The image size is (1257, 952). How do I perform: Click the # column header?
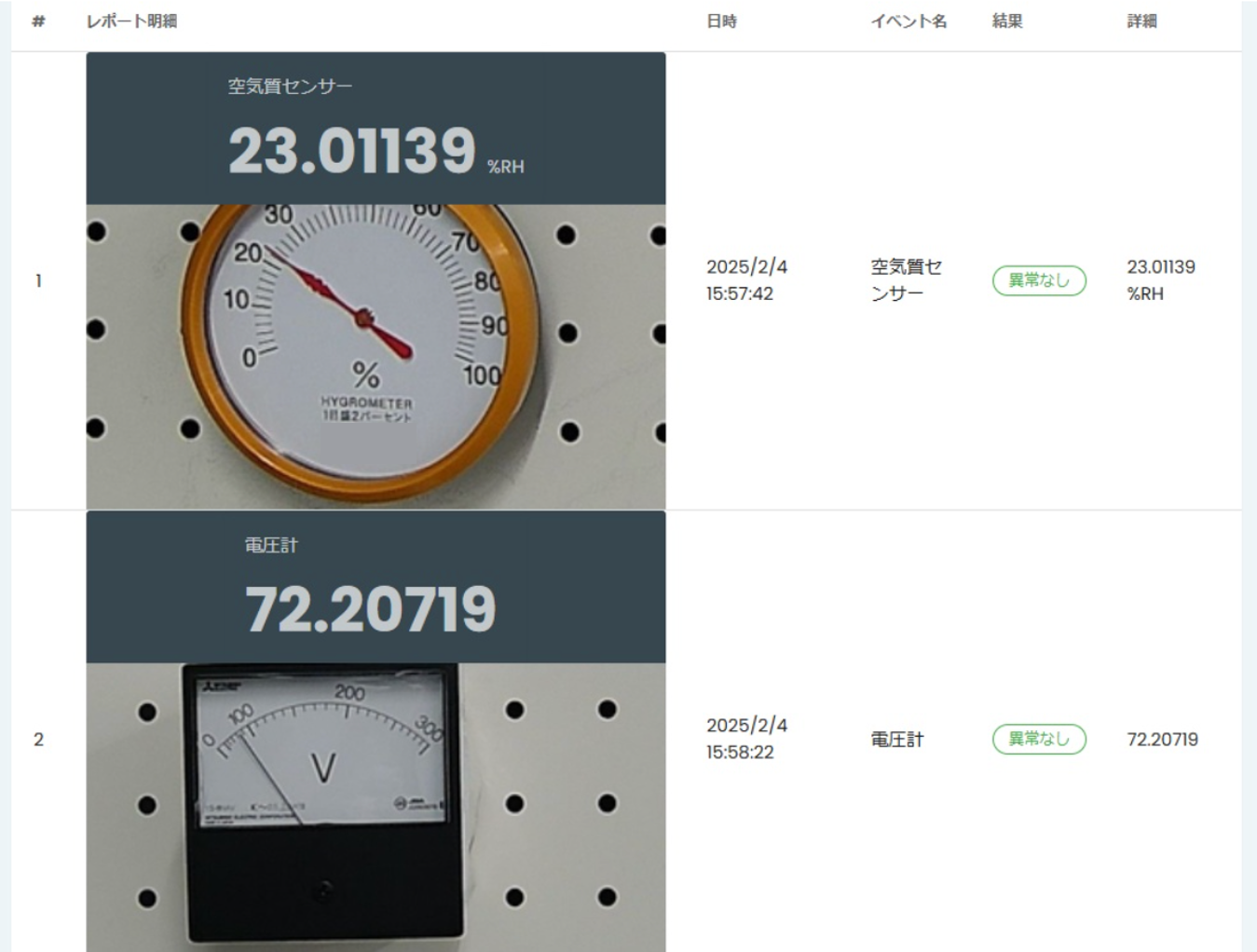[38, 21]
